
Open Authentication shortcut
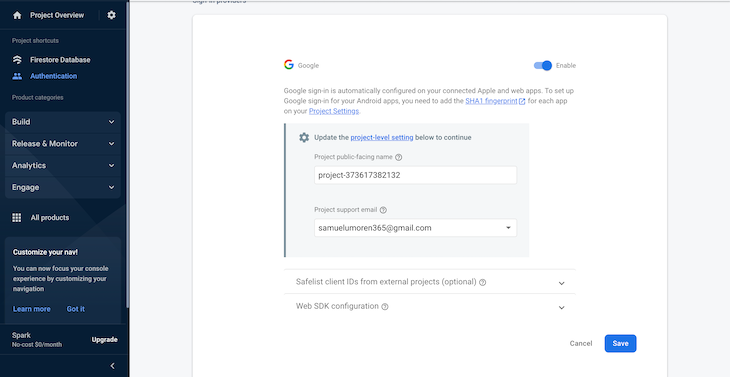(x=54, y=76)
